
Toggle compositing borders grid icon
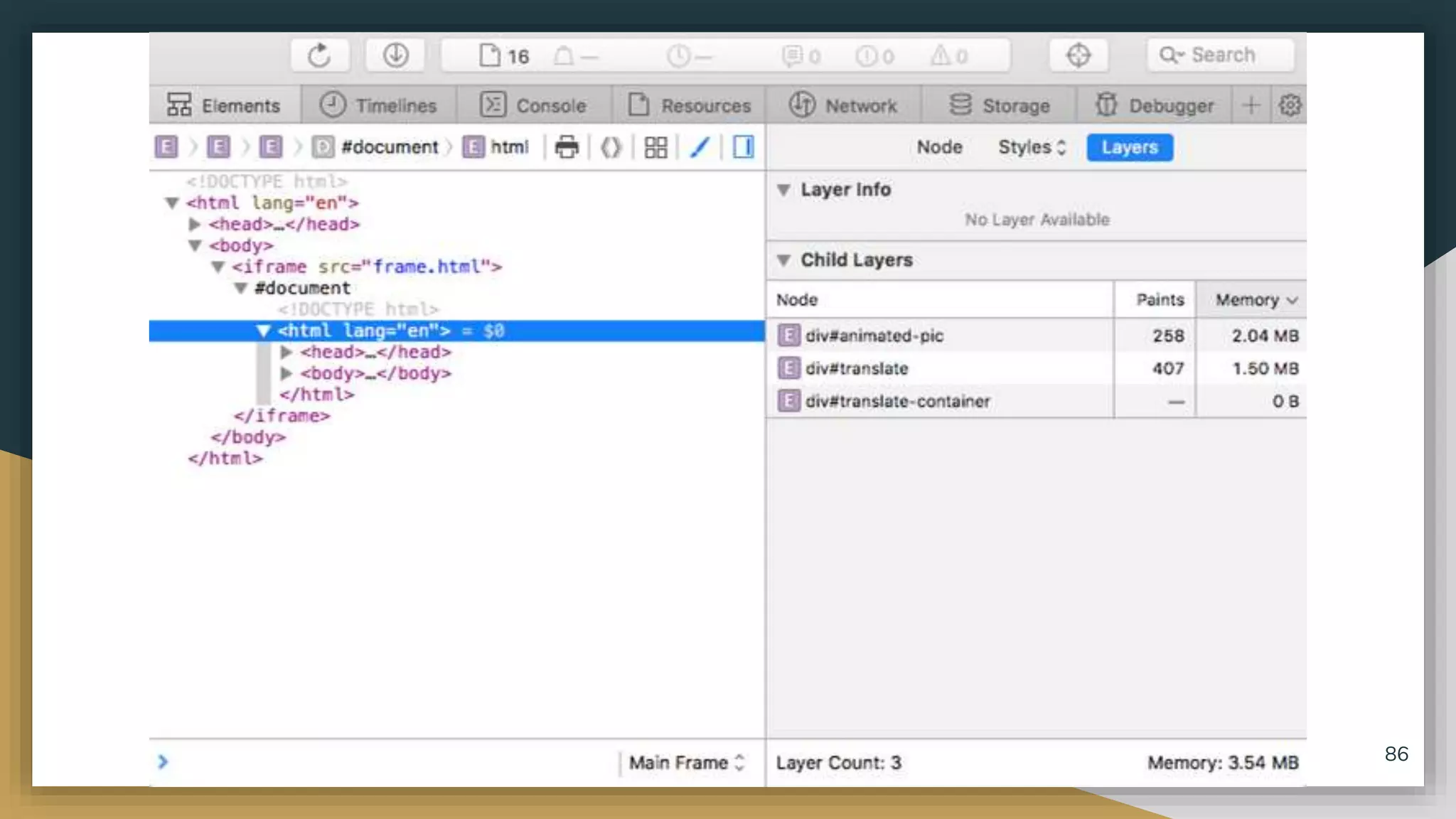[655, 147]
